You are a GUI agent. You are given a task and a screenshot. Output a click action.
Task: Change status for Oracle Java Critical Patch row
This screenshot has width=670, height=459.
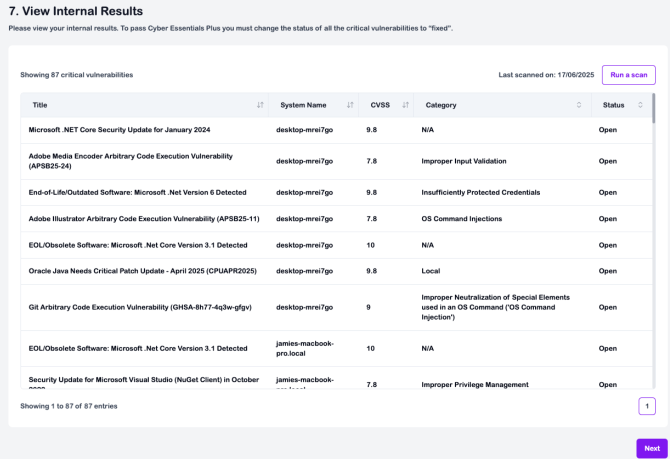[608, 270]
